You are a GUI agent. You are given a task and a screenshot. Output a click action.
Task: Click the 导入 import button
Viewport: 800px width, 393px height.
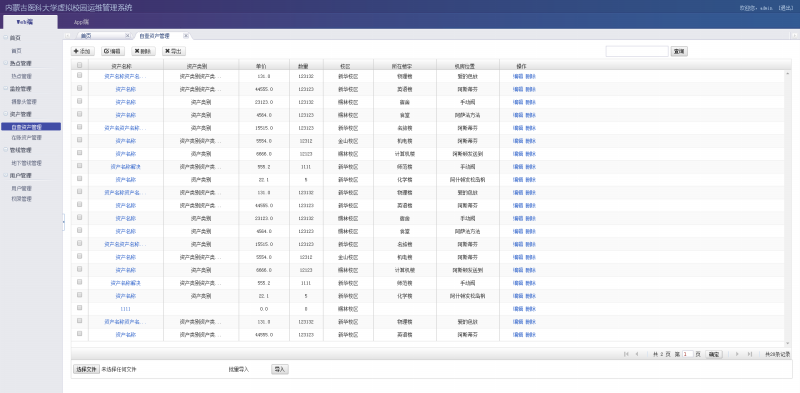280,369
